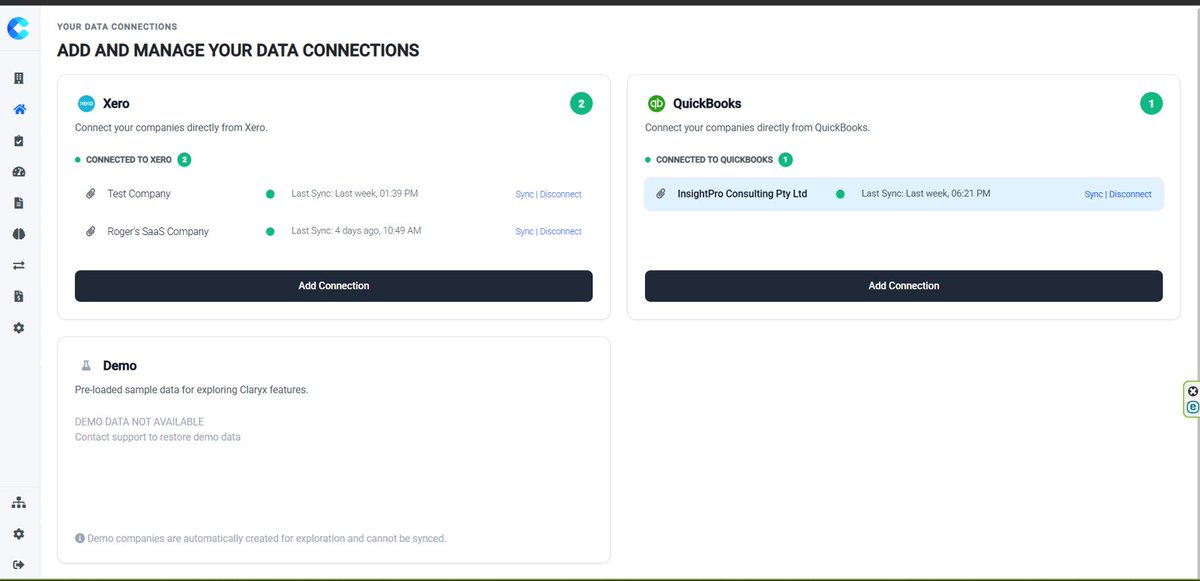Open the document reports sidebar icon
1200x581 pixels.
18,203
